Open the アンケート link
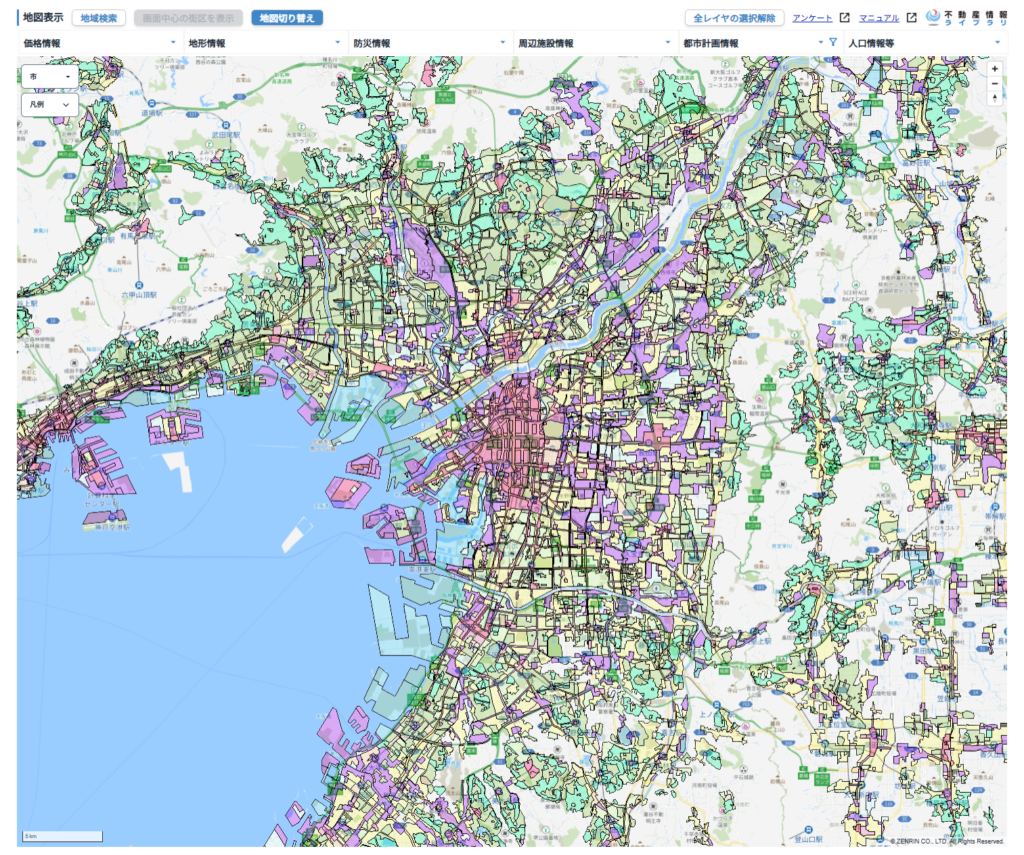1024x855 pixels. 811,18
